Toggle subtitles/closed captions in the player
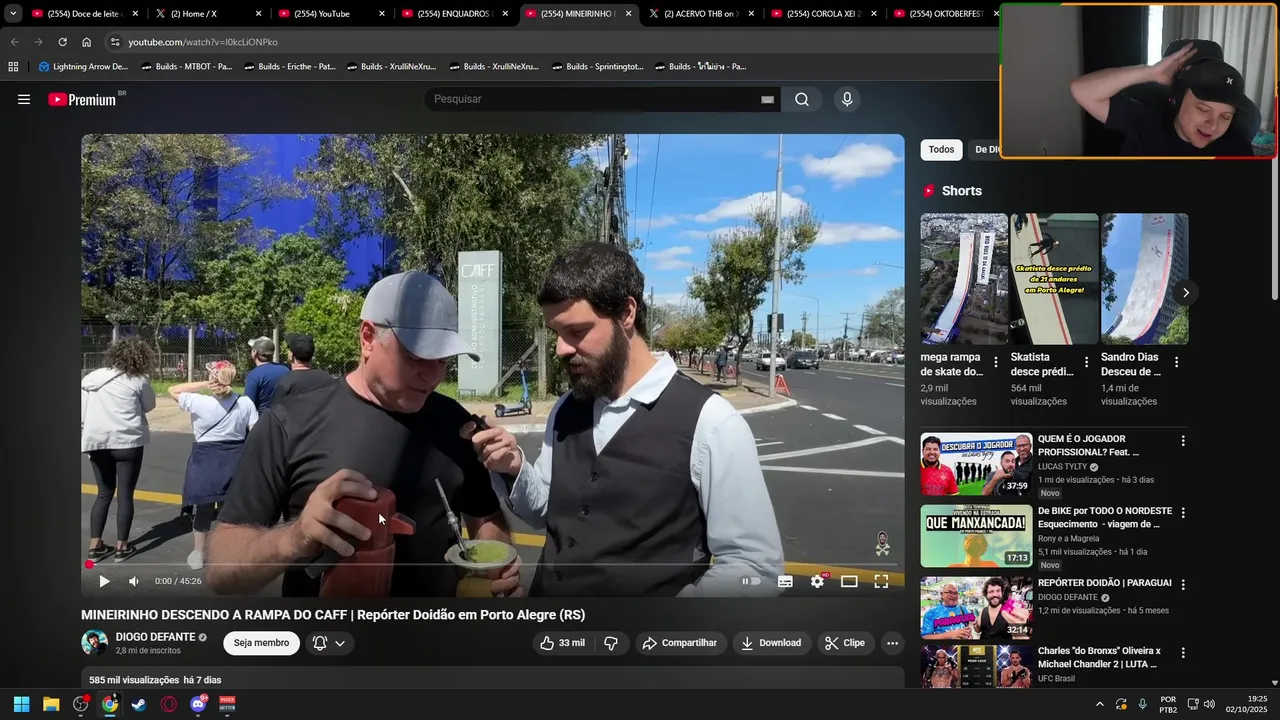The height and width of the screenshot is (720, 1280). pyautogui.click(x=786, y=581)
